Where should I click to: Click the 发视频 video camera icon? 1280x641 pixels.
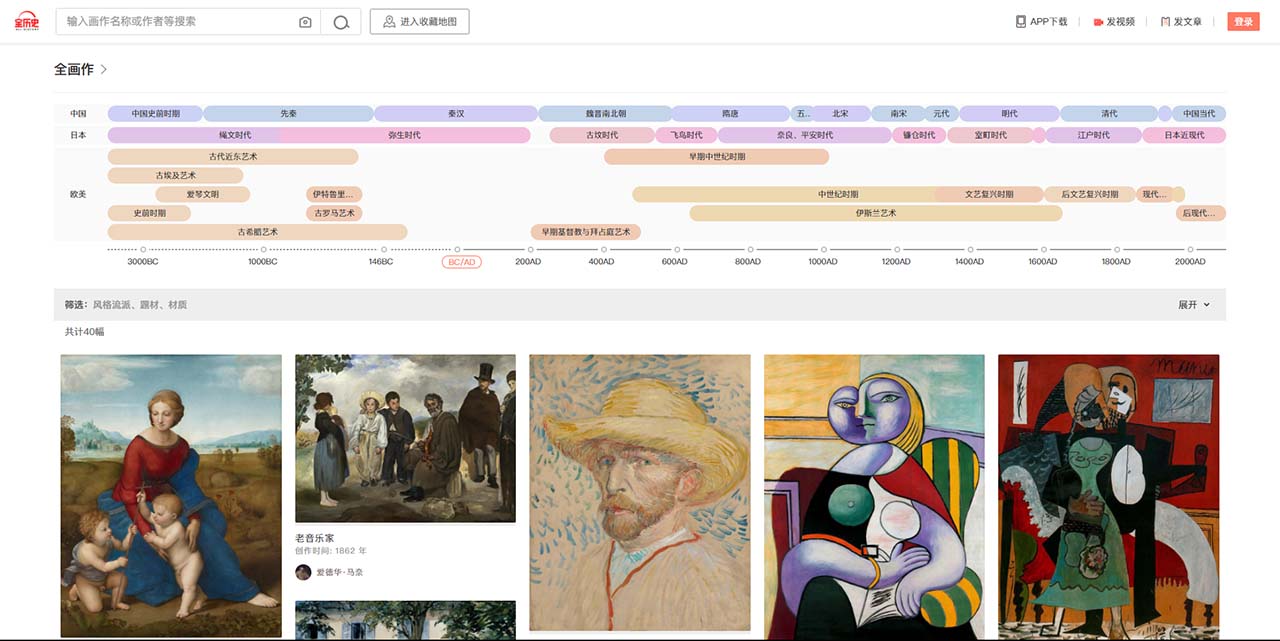[1098, 22]
